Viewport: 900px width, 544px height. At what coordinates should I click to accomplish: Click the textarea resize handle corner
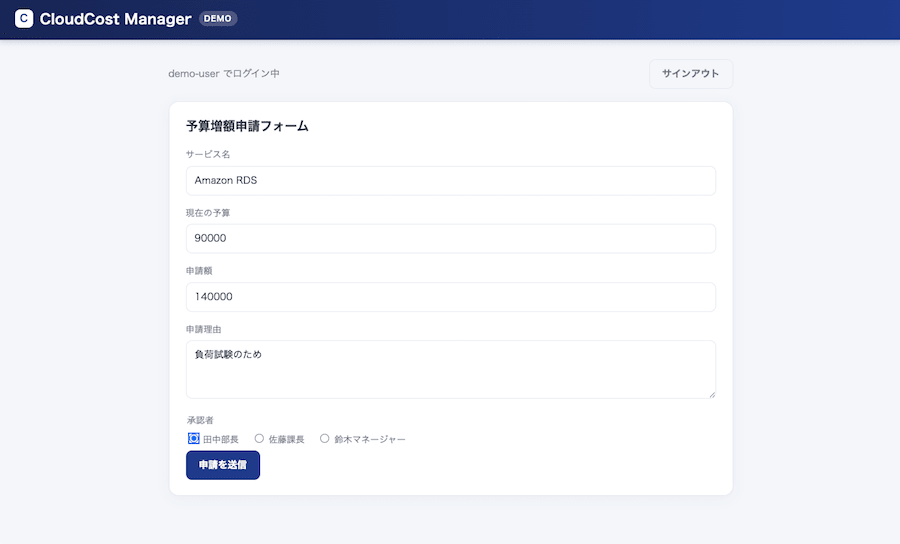point(712,395)
